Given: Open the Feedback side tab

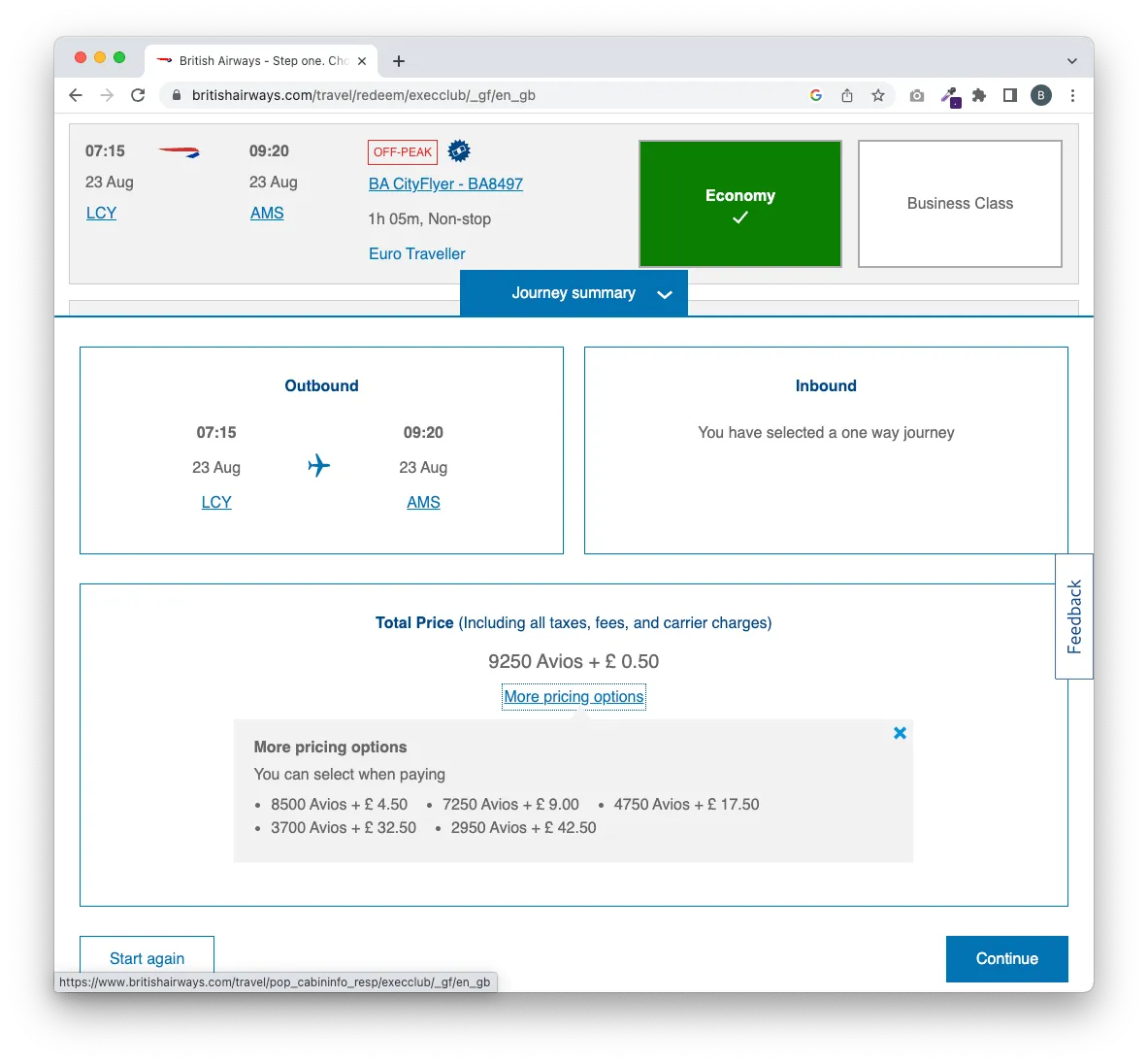Looking at the screenshot, I should [1074, 616].
